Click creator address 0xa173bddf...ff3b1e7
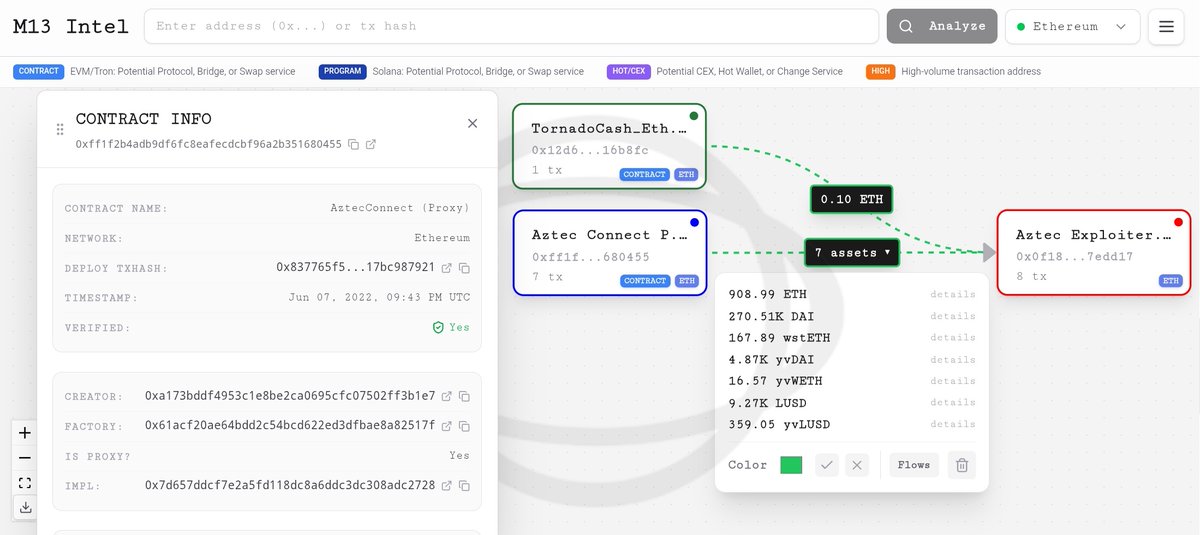 pyautogui.click(x=290, y=396)
